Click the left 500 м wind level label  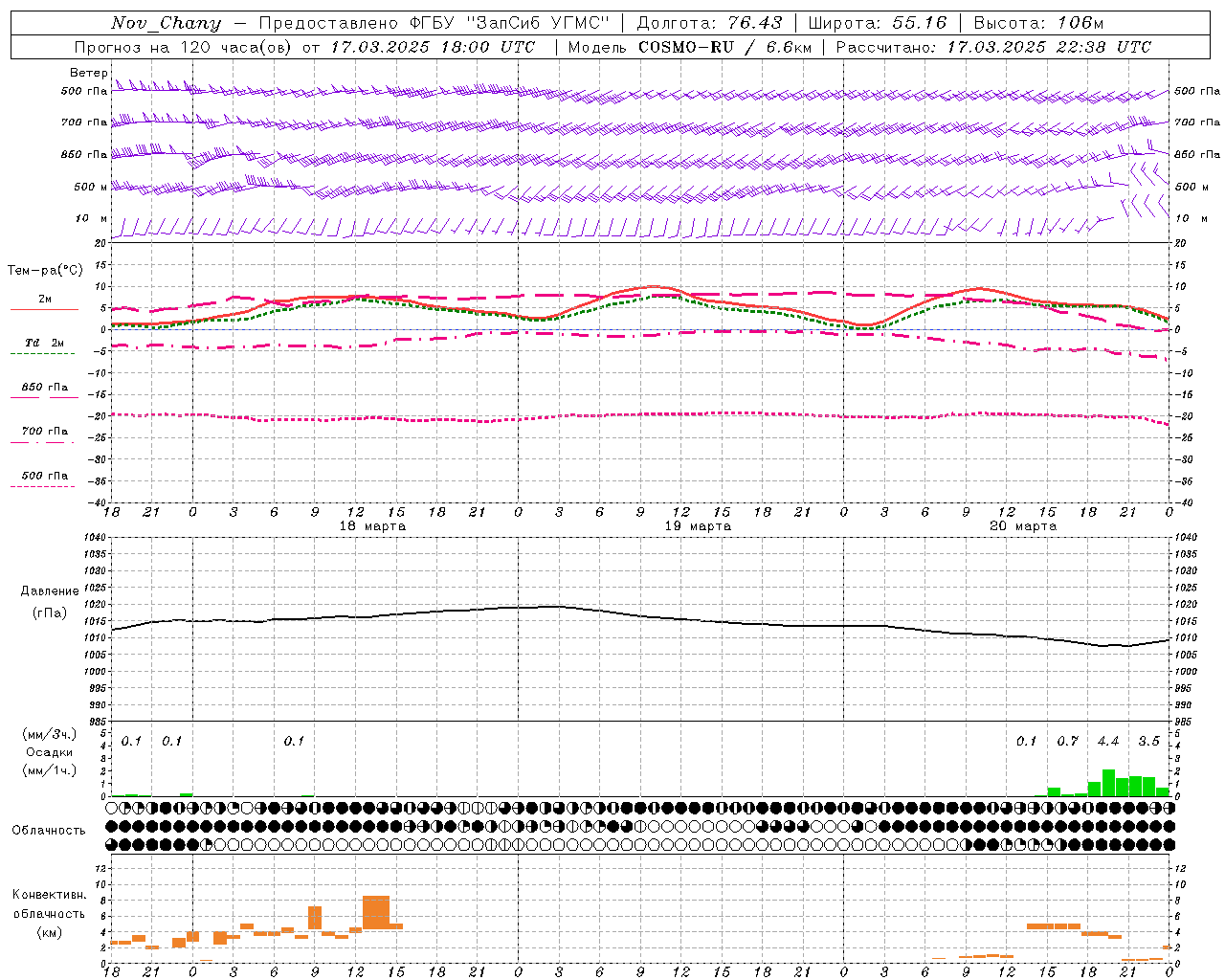(91, 187)
